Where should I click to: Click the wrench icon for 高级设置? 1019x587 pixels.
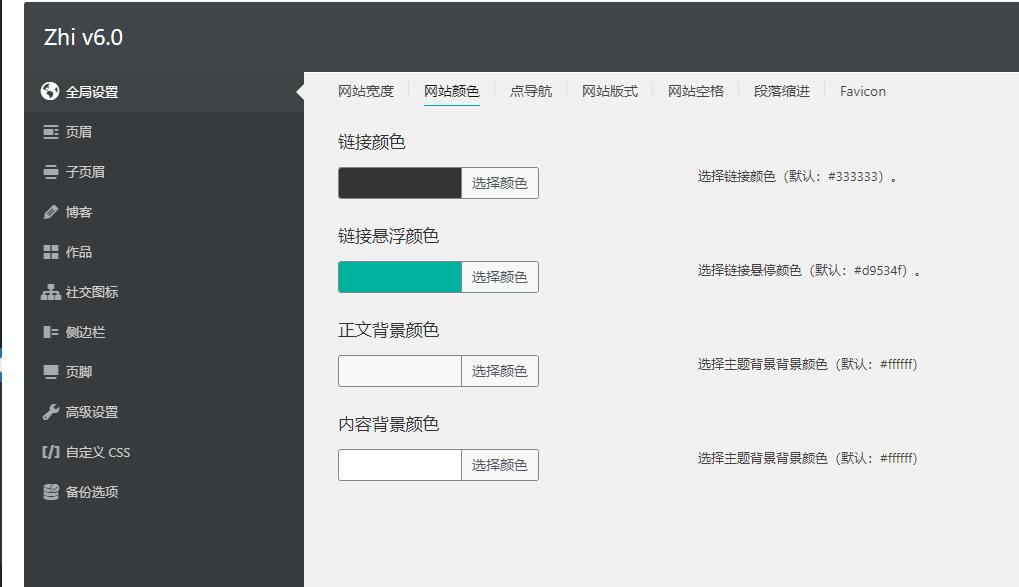51,412
